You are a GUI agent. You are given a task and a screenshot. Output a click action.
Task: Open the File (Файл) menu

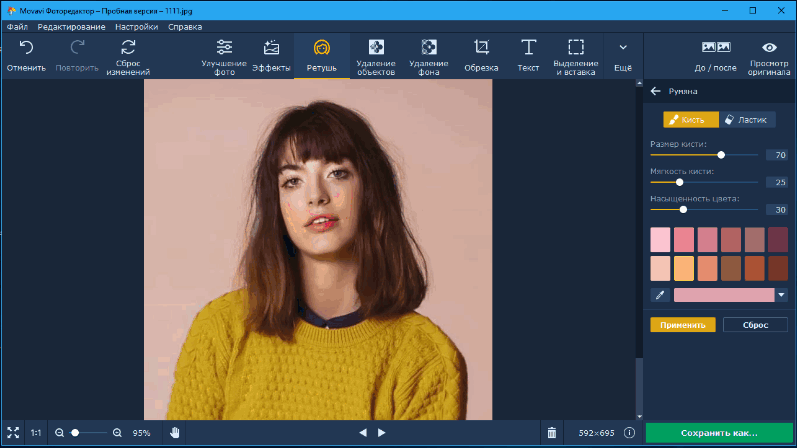pos(17,27)
